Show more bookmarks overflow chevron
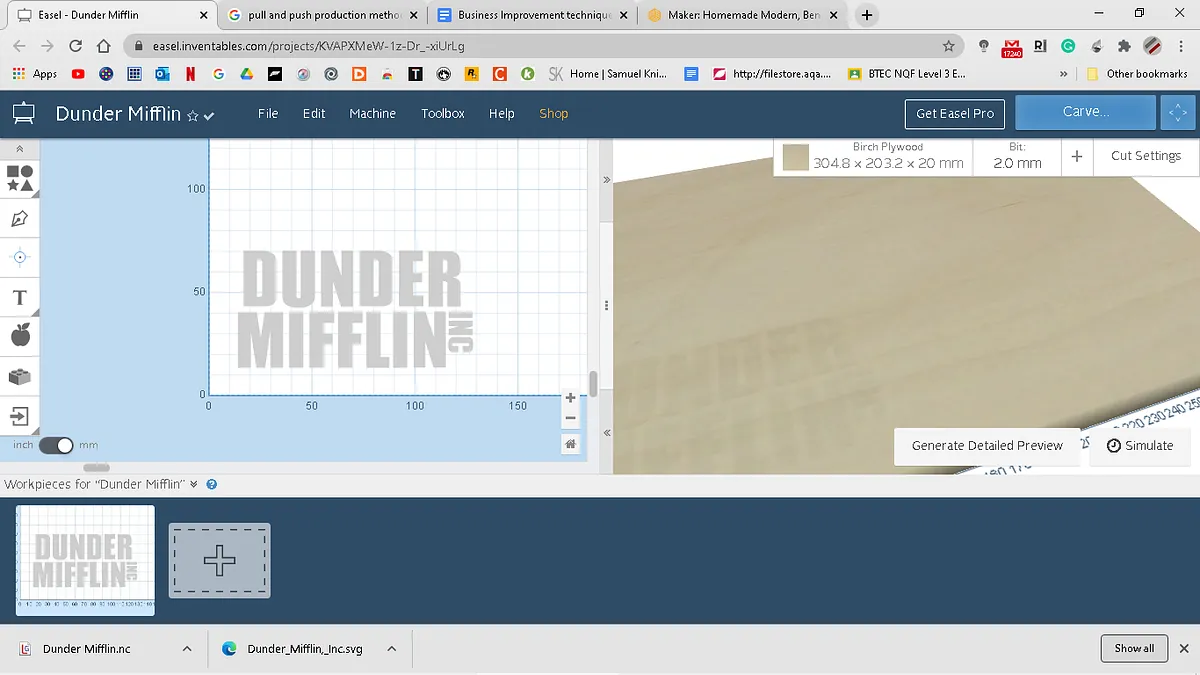 tap(1063, 74)
